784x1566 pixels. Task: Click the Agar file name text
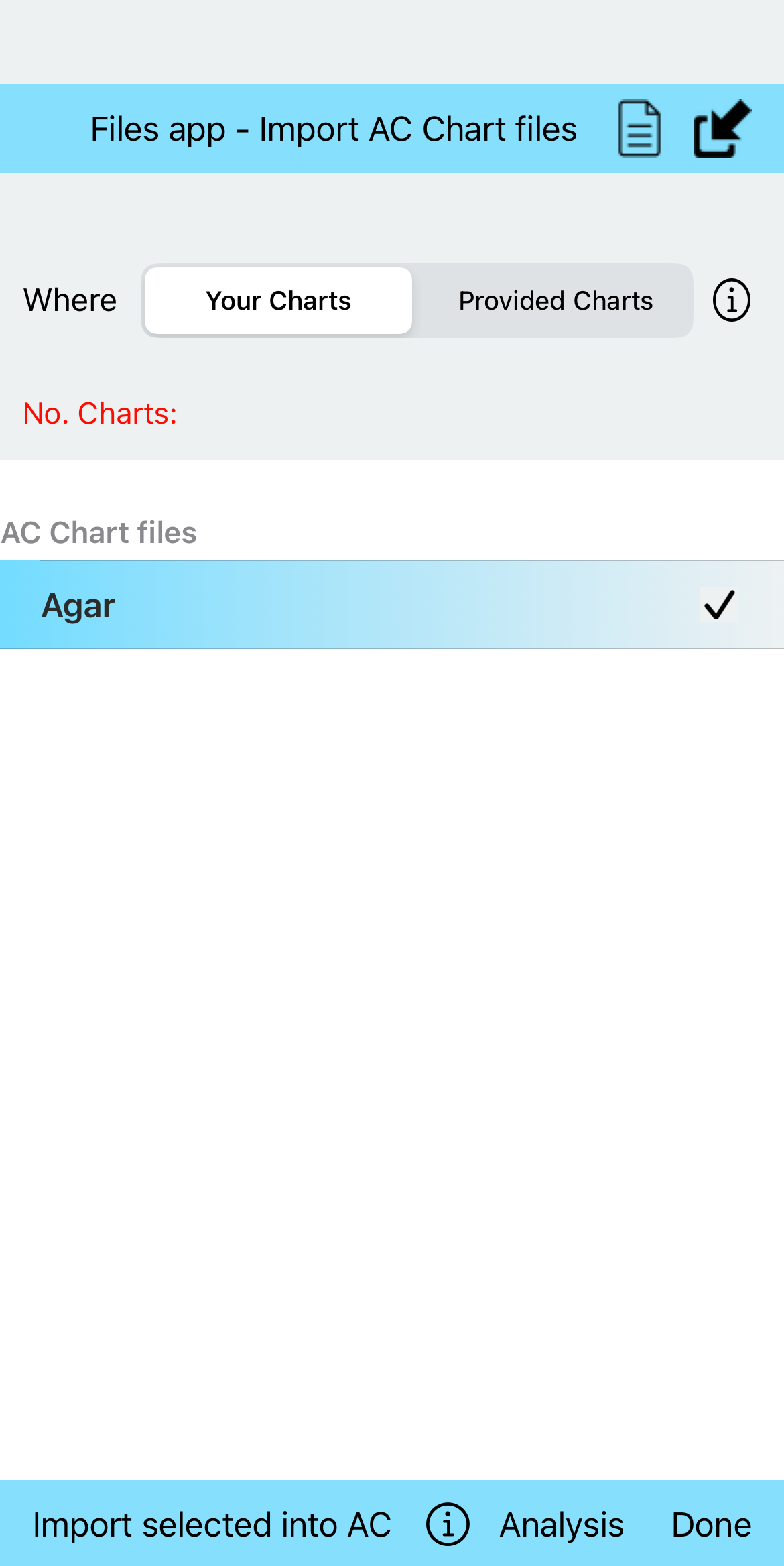(78, 606)
